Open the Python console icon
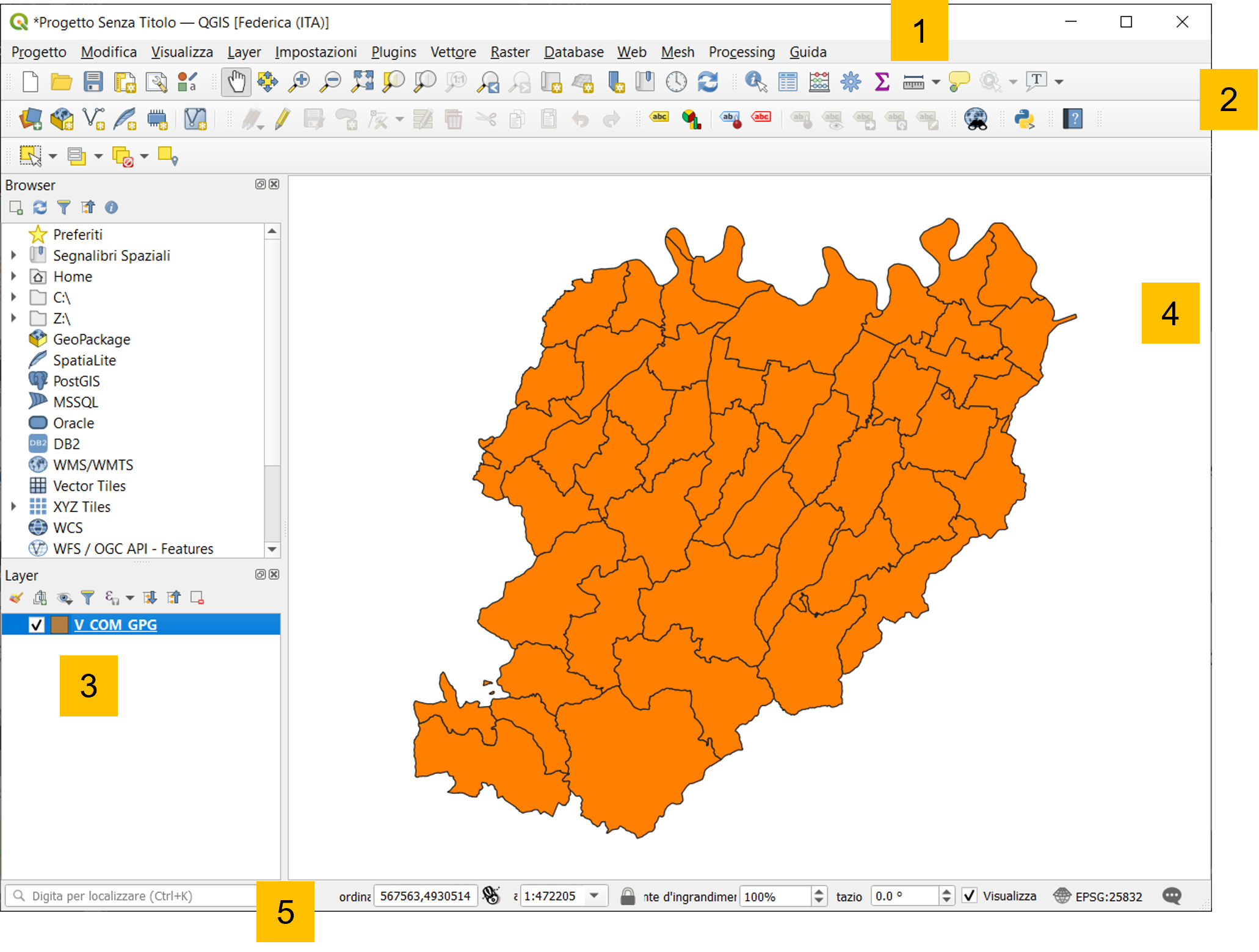Screen dimensions: 1259x952 click(1024, 119)
